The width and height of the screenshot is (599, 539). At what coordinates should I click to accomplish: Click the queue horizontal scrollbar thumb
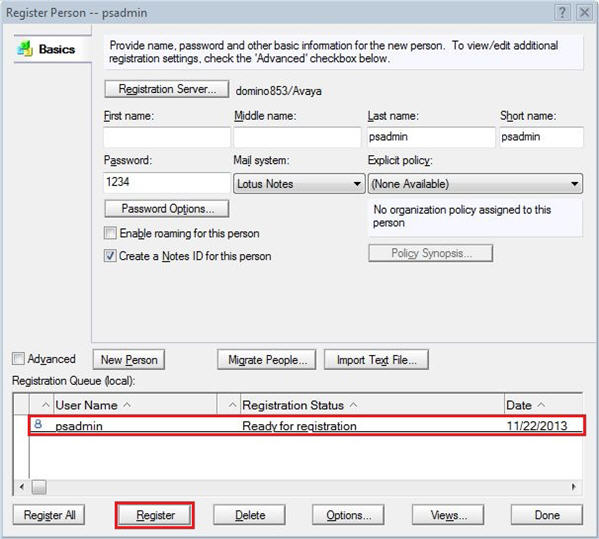(39, 487)
